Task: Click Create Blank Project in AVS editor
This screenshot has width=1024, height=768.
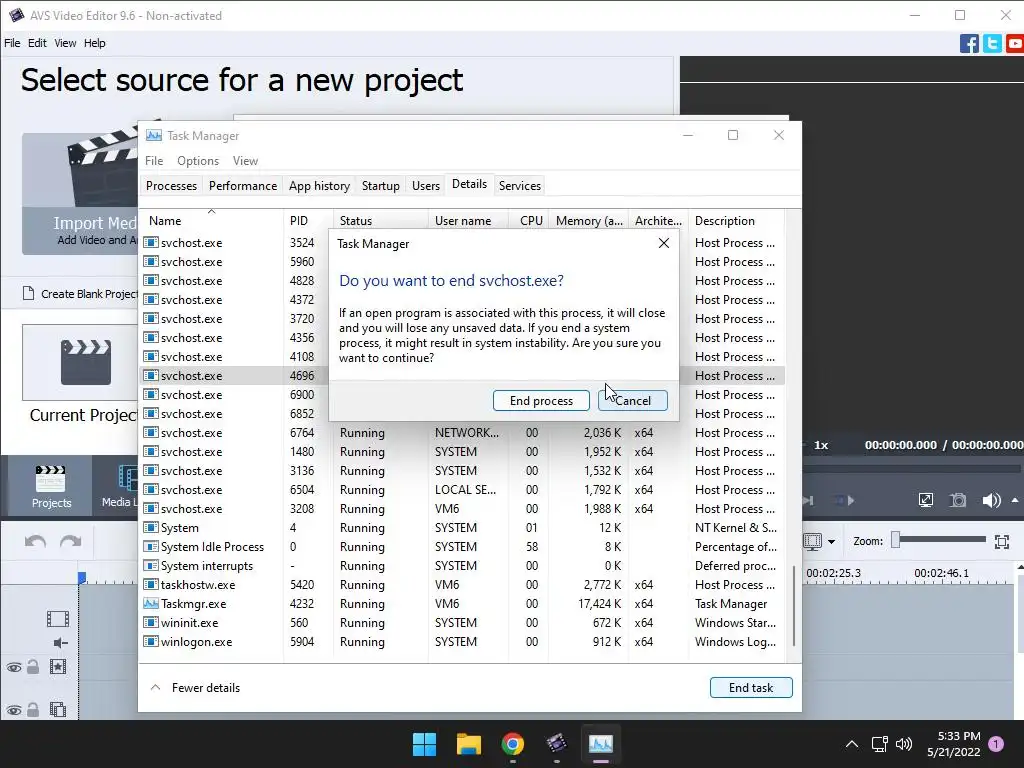Action: point(80,294)
